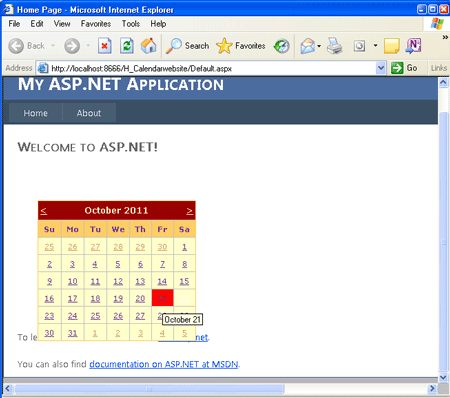The image size is (450, 398).
Task: Select September 25 in first calendar row
Action: 49,247
